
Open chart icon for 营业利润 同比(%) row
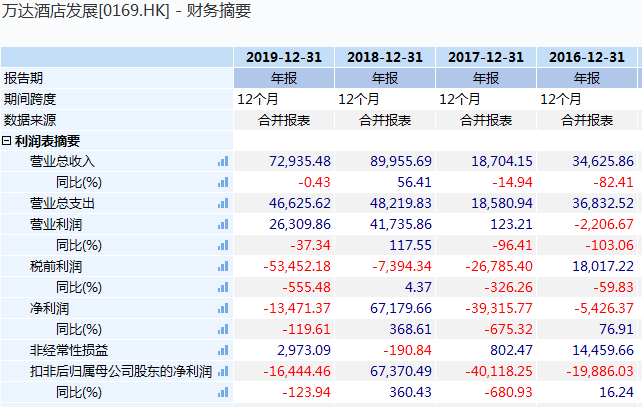223,245
